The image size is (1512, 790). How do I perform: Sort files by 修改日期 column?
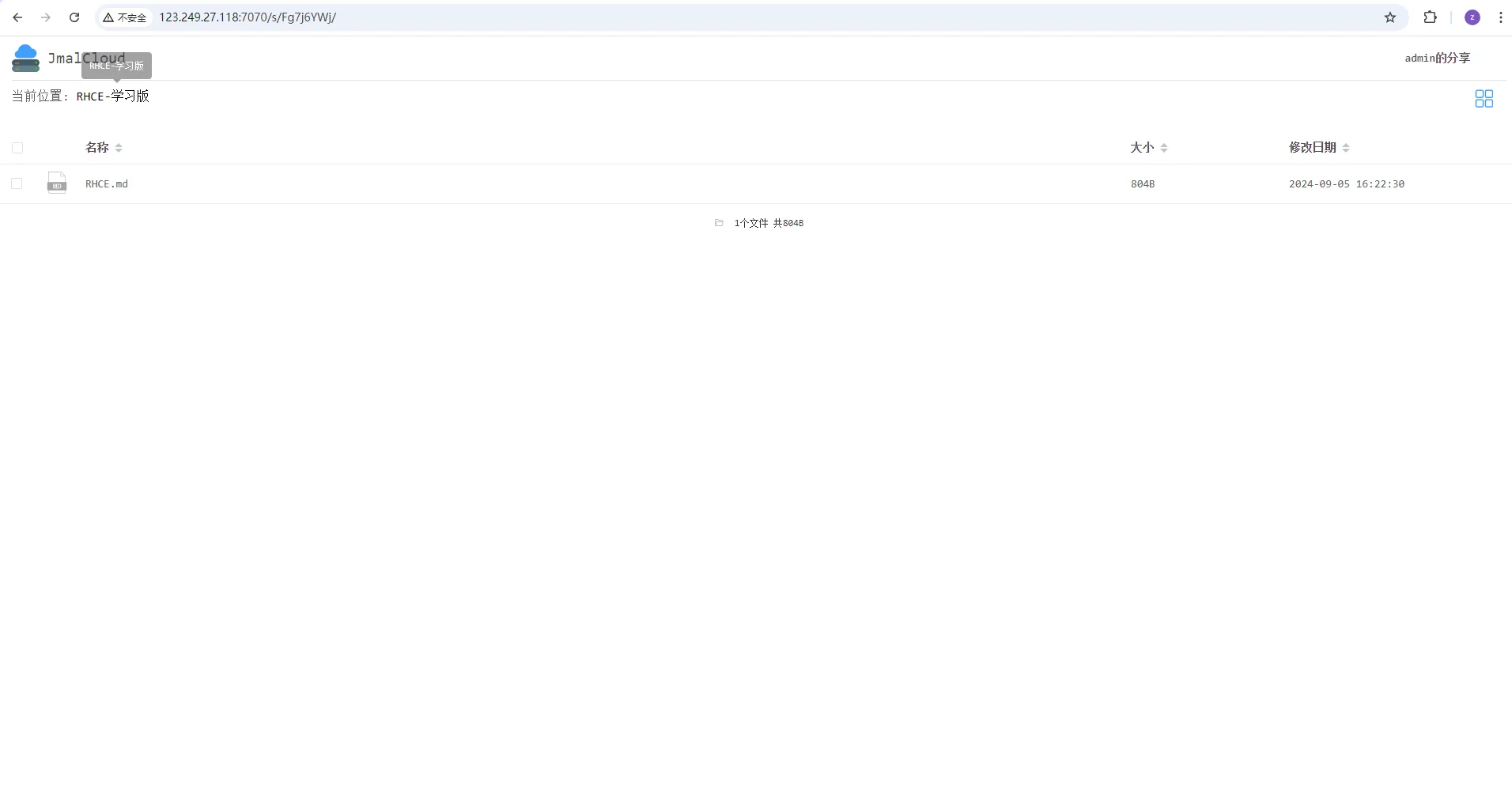click(x=1319, y=147)
